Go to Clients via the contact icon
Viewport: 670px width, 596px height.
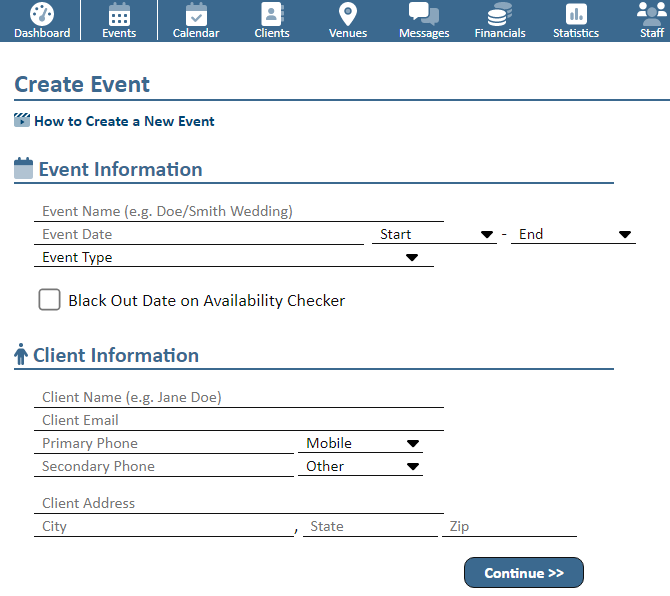pyautogui.click(x=271, y=14)
